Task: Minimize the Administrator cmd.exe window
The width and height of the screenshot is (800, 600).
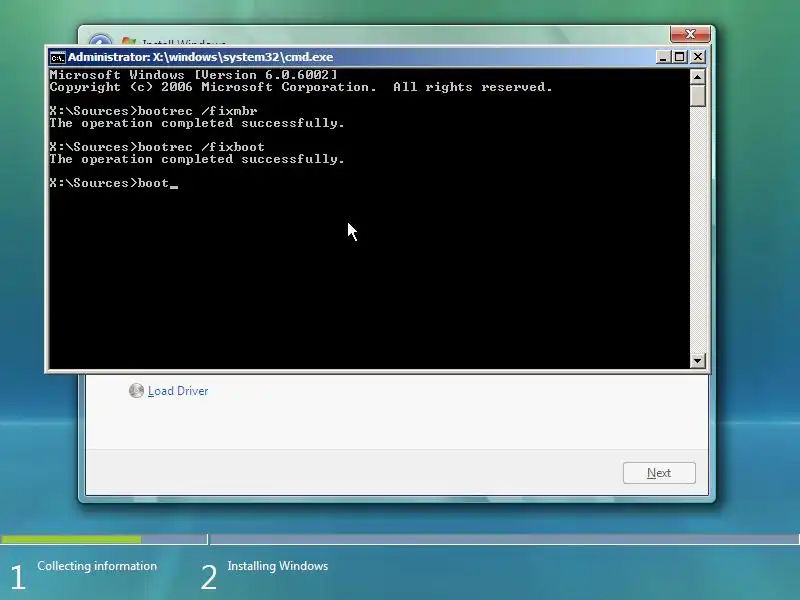Action: tap(662, 57)
